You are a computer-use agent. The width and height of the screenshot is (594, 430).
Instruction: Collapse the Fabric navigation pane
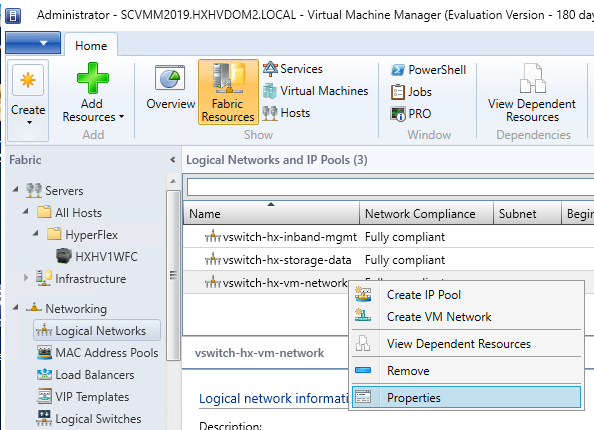pyautogui.click(x=173, y=160)
